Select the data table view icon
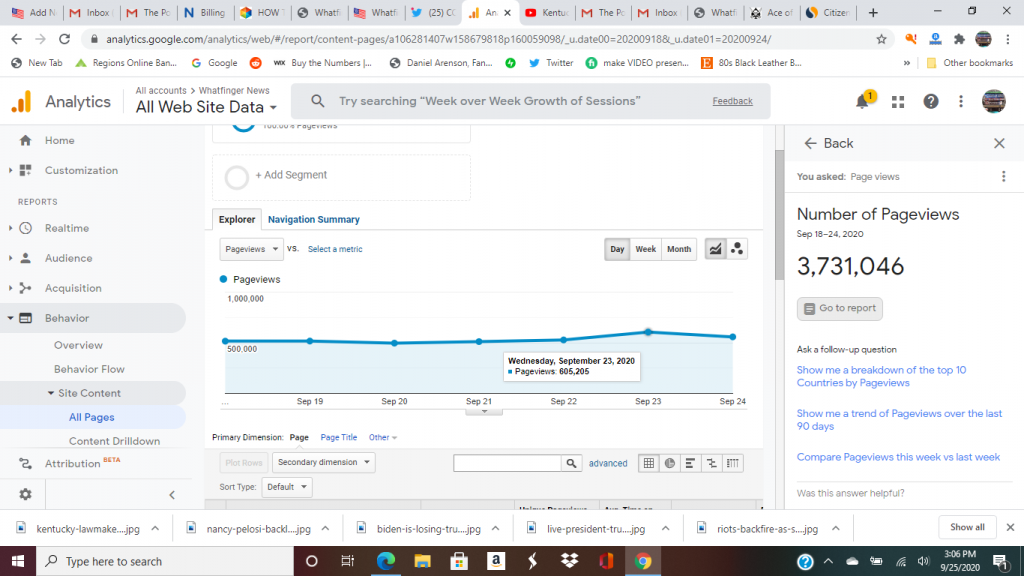 648,463
